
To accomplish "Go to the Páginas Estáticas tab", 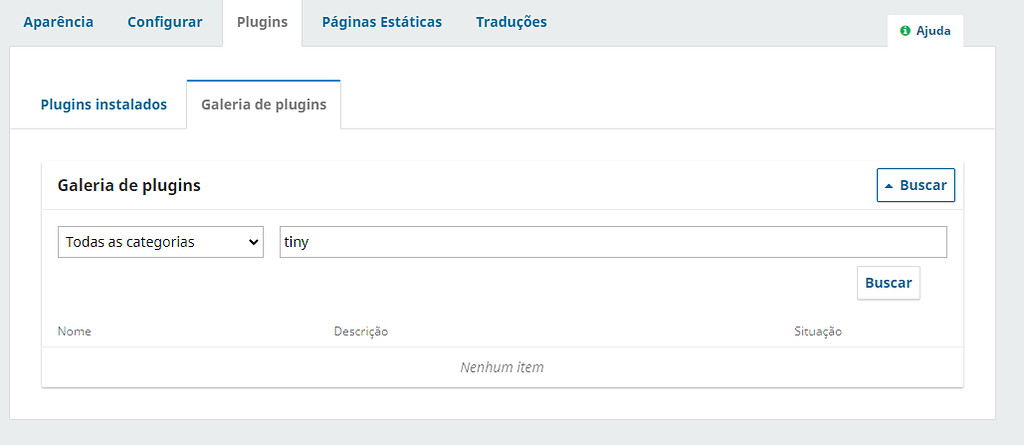I will (381, 22).
